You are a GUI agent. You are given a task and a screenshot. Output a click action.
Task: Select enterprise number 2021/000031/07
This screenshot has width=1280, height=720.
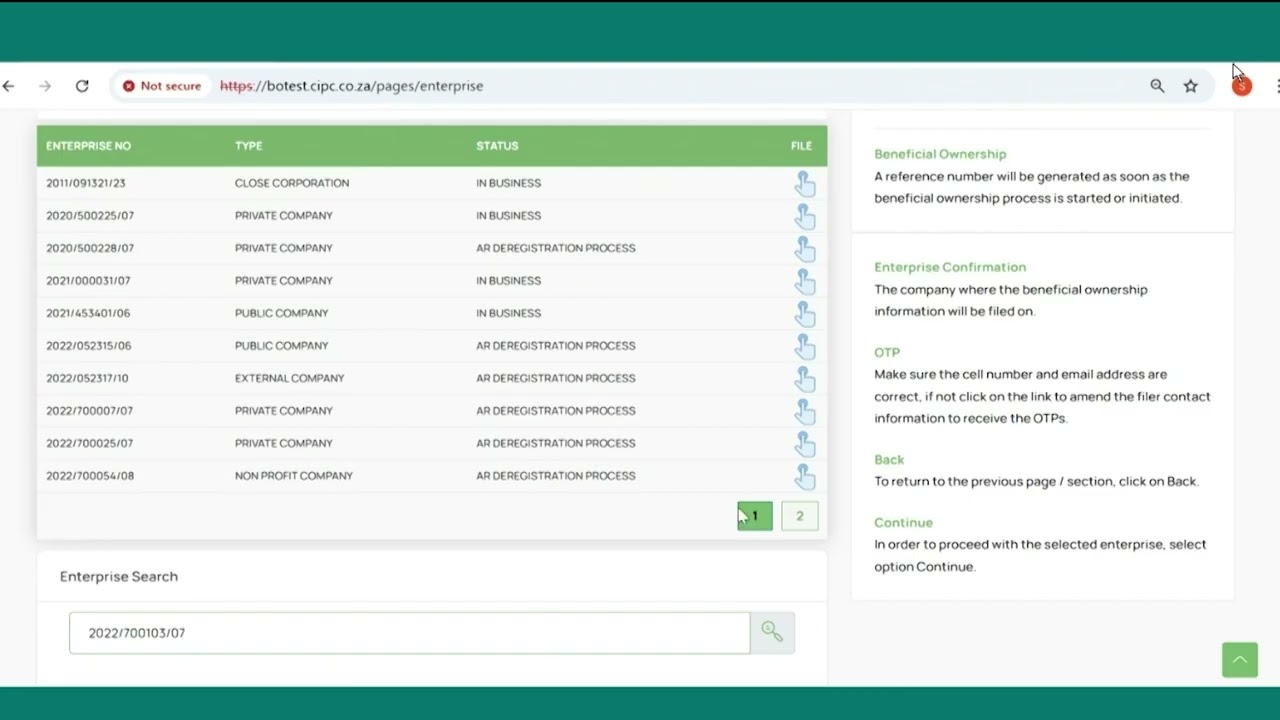[88, 281]
